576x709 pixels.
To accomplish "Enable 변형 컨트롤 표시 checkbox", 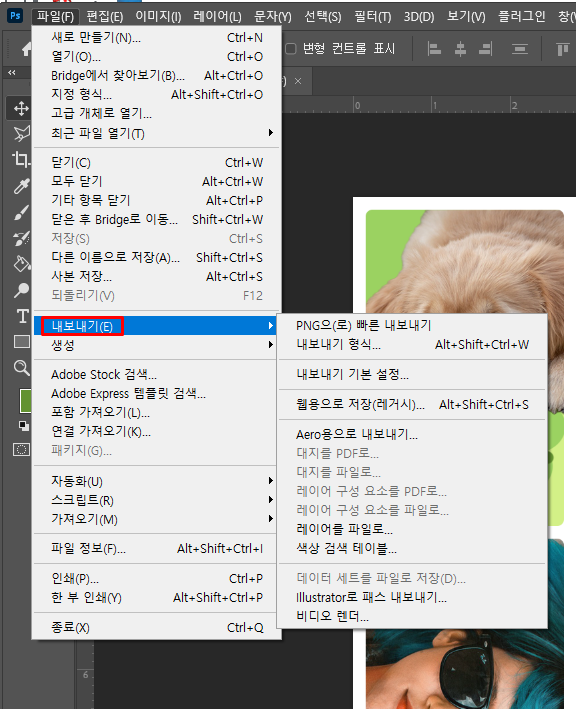I will [x=291, y=48].
